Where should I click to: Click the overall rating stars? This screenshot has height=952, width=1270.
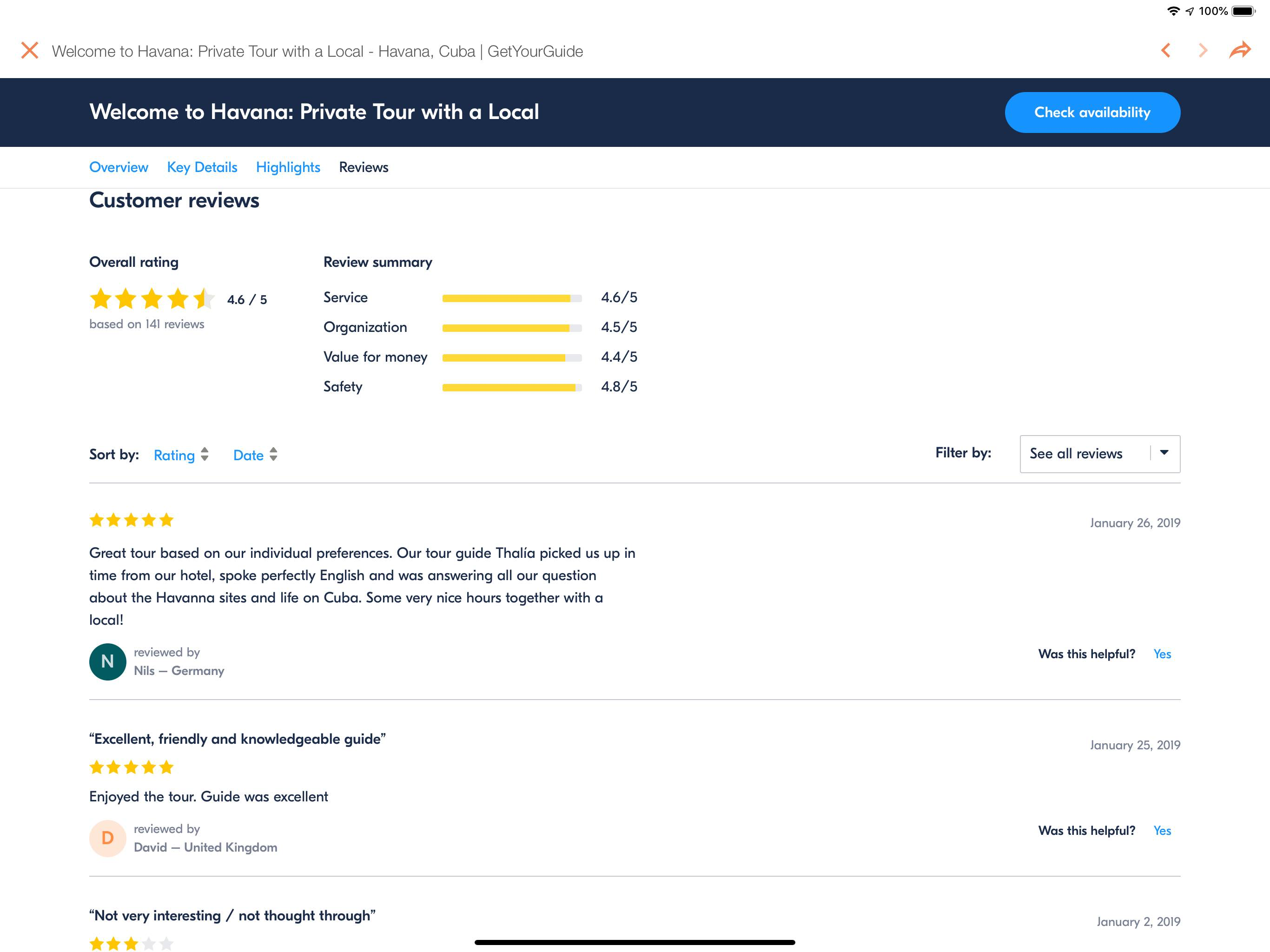[152, 298]
